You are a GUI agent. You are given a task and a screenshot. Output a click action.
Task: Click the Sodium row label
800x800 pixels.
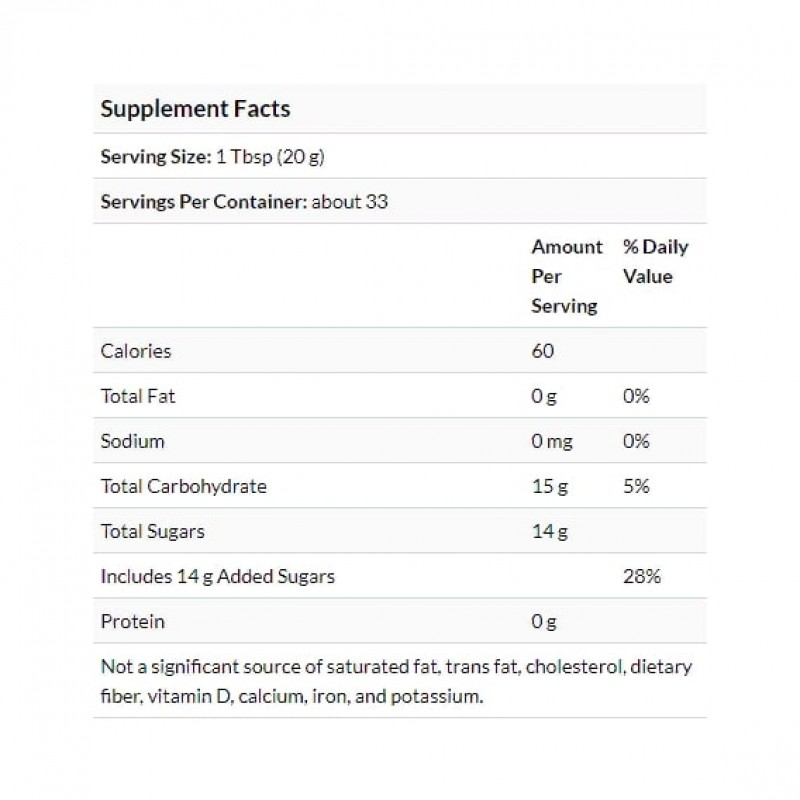133,441
